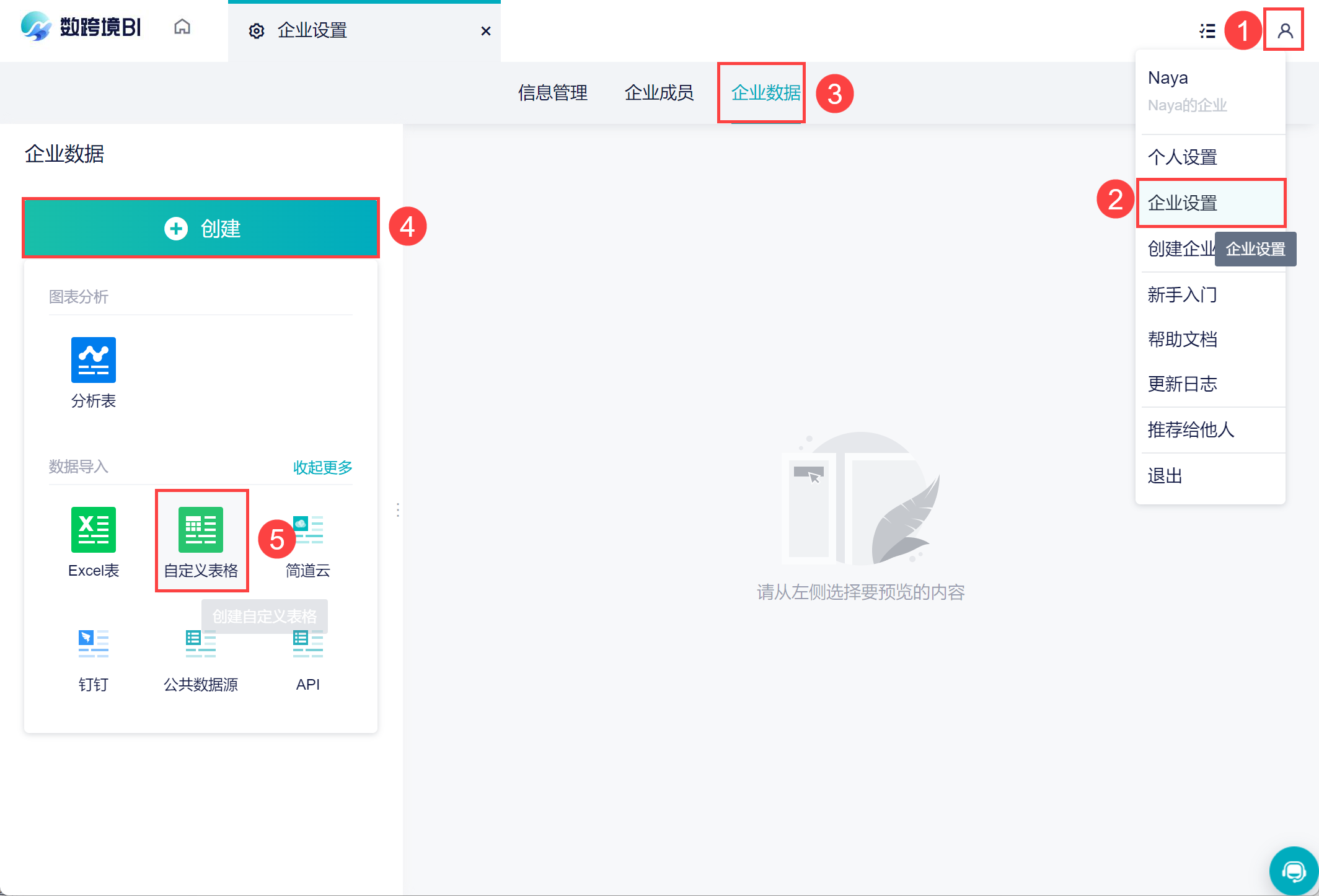Screen dimensions: 1319x896
Task: Open the user profile icon menu
Action: 1285,30
